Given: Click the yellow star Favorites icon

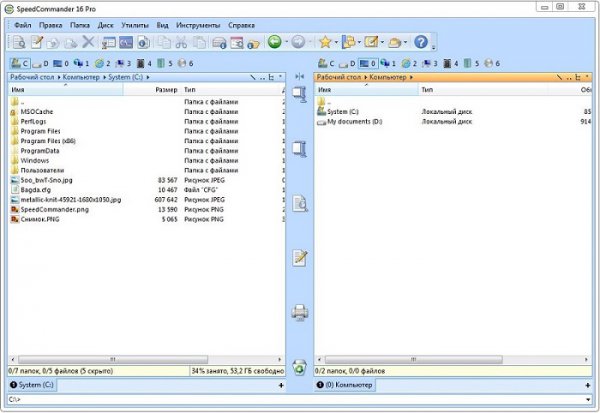Looking at the screenshot, I should [x=325, y=42].
